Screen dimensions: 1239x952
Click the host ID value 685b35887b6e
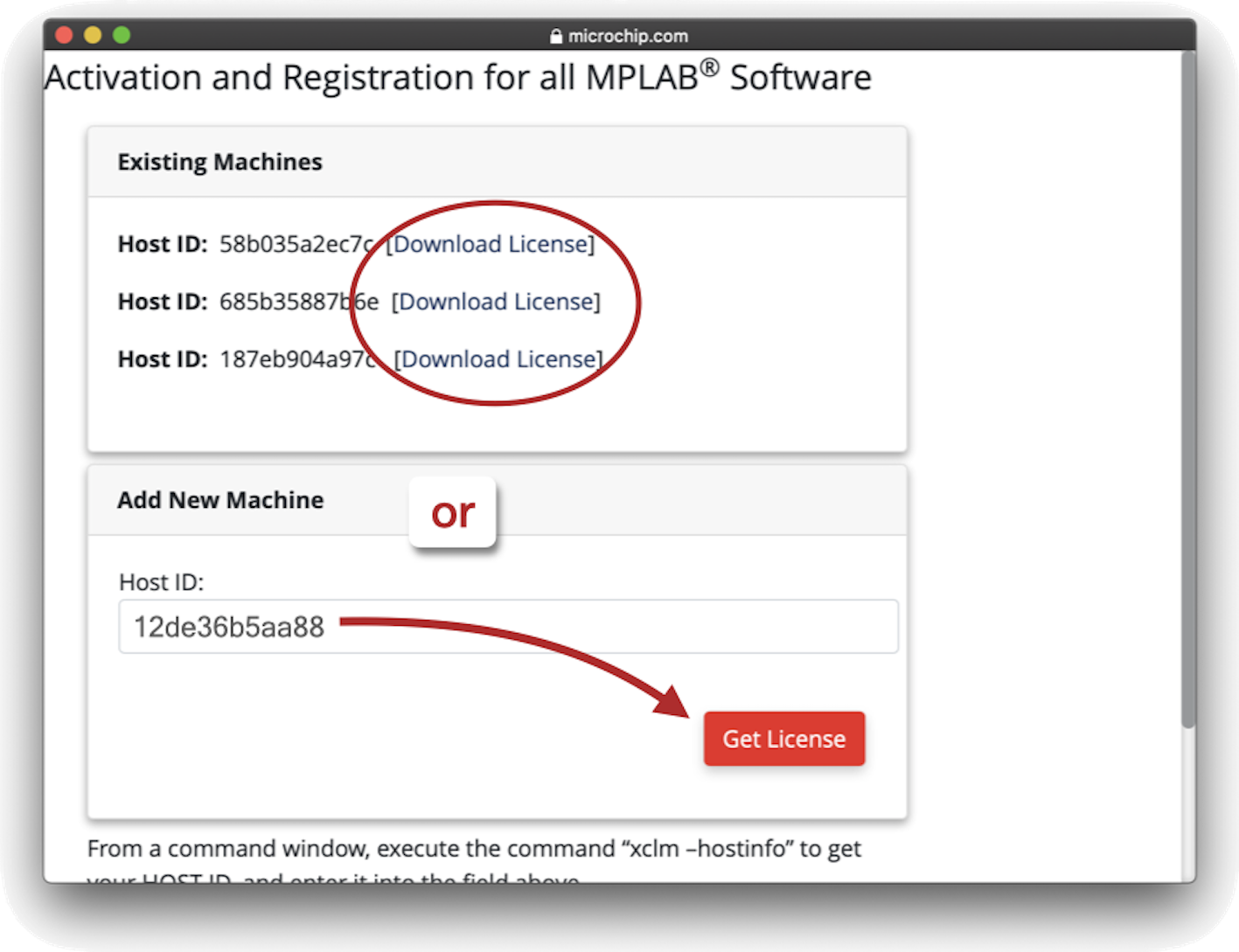point(298,302)
